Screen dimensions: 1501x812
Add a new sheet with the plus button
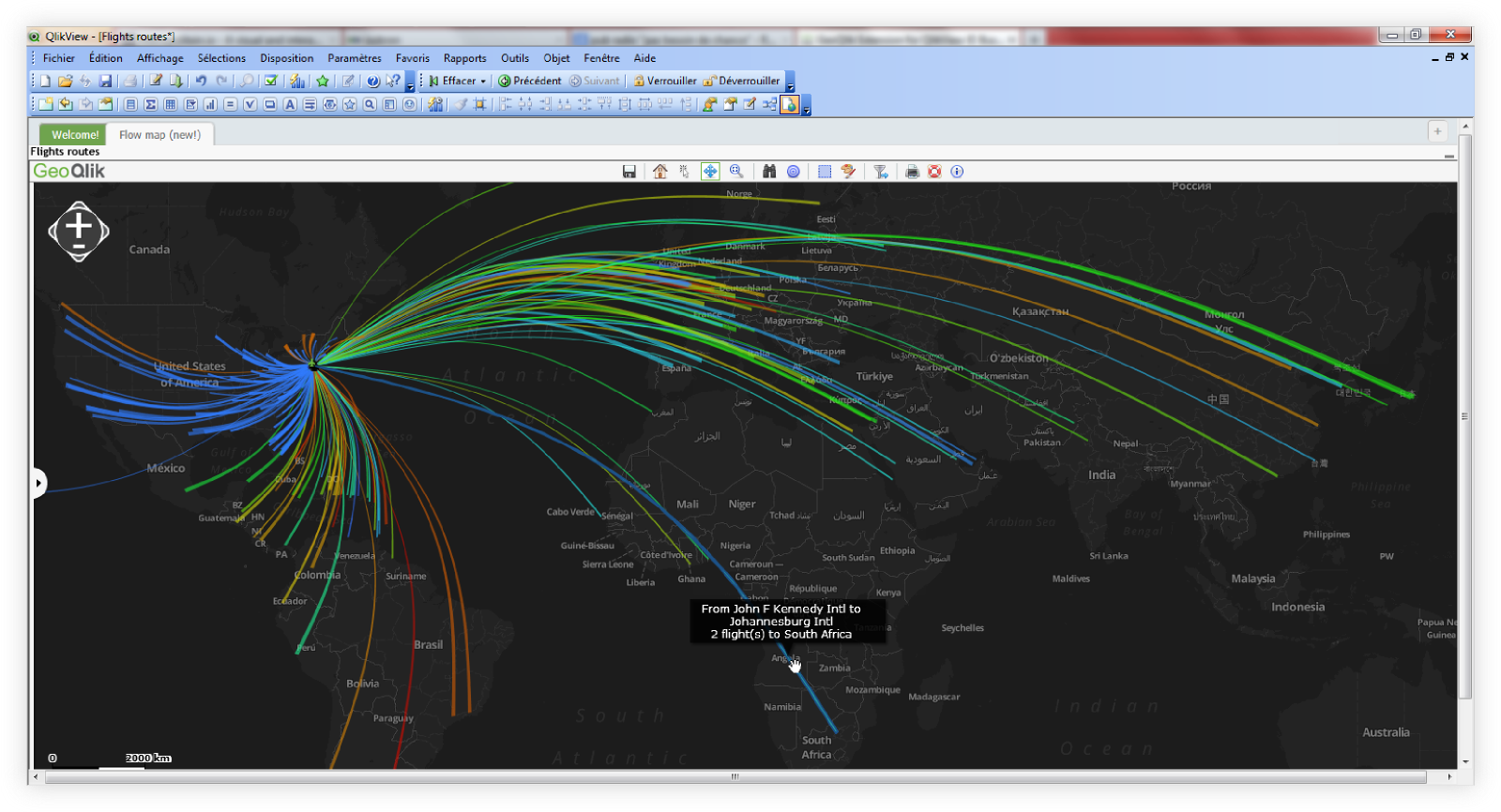pos(1437,131)
